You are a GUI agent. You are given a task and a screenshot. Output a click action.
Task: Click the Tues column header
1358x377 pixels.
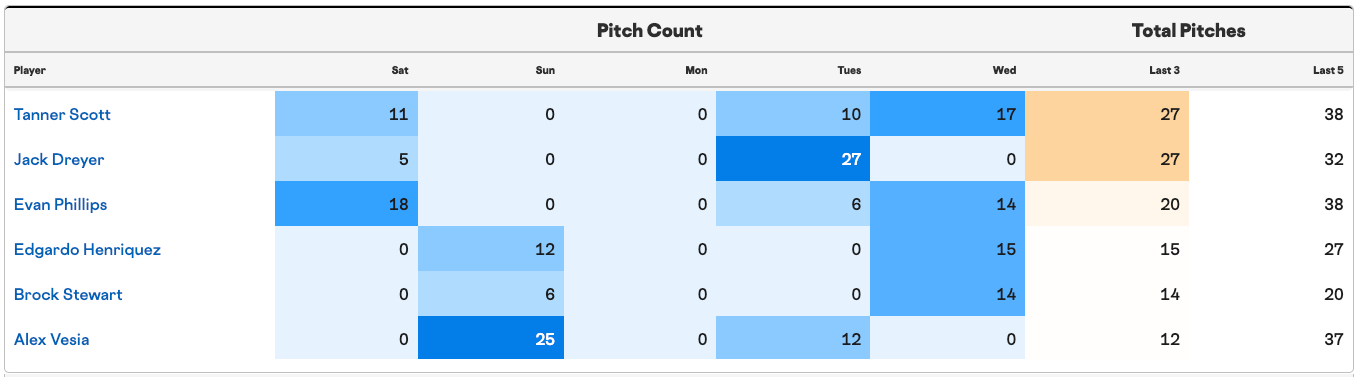849,70
